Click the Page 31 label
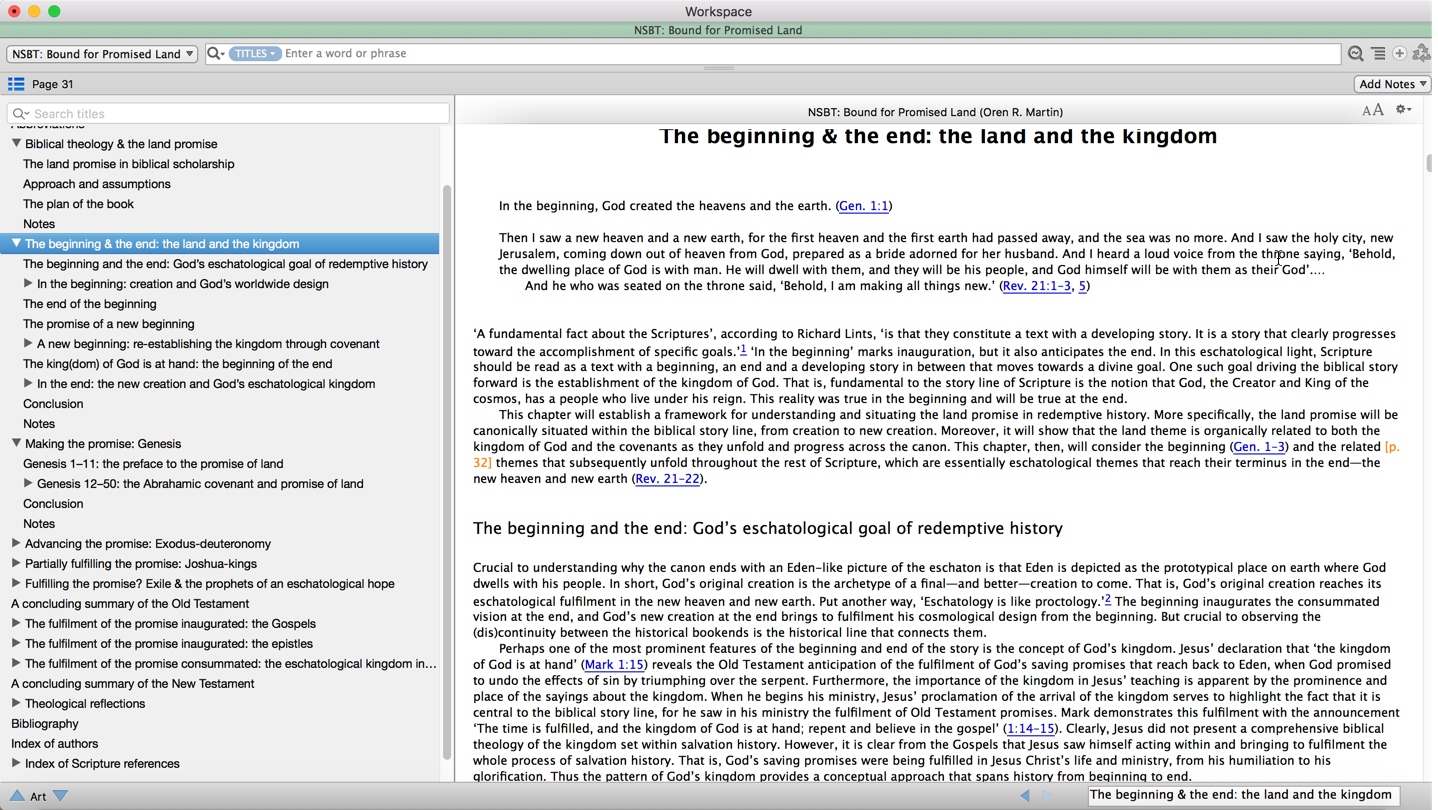Screen dimensions: 1438x810 click(53, 85)
